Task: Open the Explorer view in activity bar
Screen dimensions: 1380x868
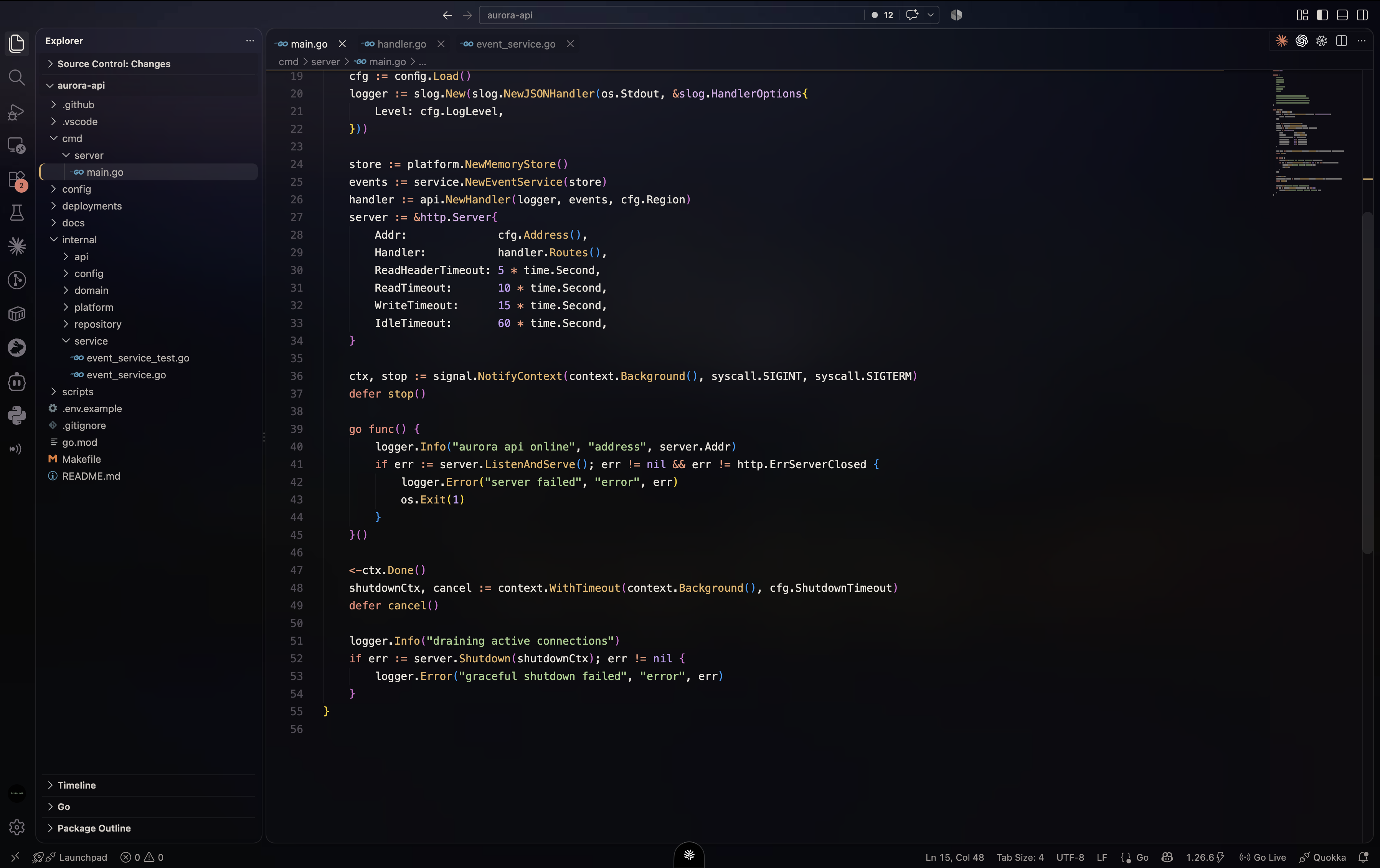Action: [17, 43]
